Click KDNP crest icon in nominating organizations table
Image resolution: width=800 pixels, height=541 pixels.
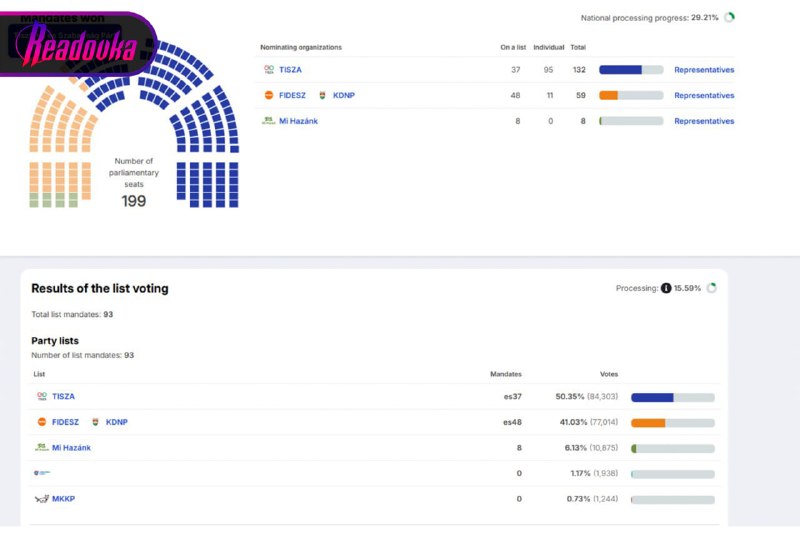(322, 96)
